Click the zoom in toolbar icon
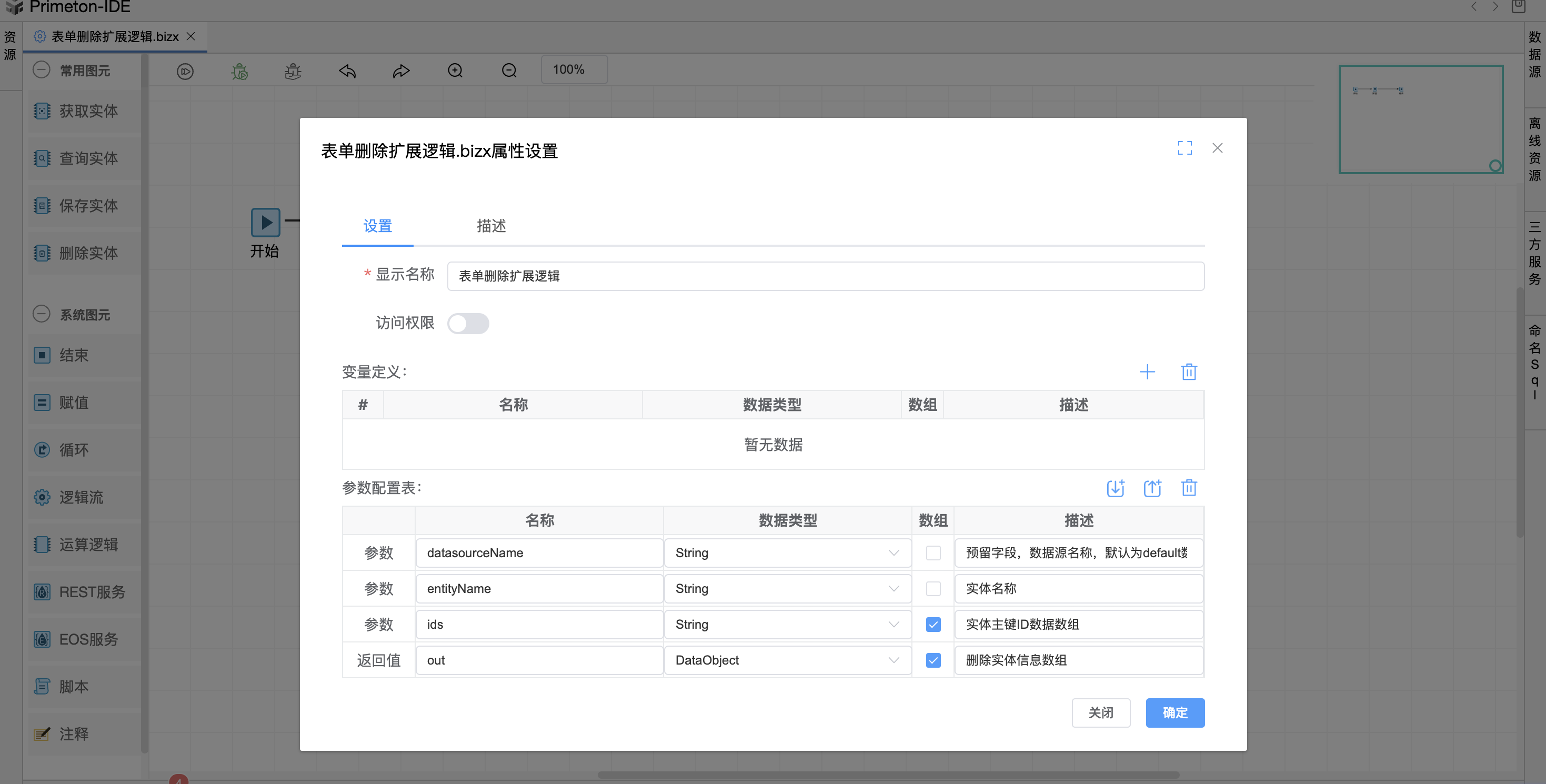 pos(455,71)
